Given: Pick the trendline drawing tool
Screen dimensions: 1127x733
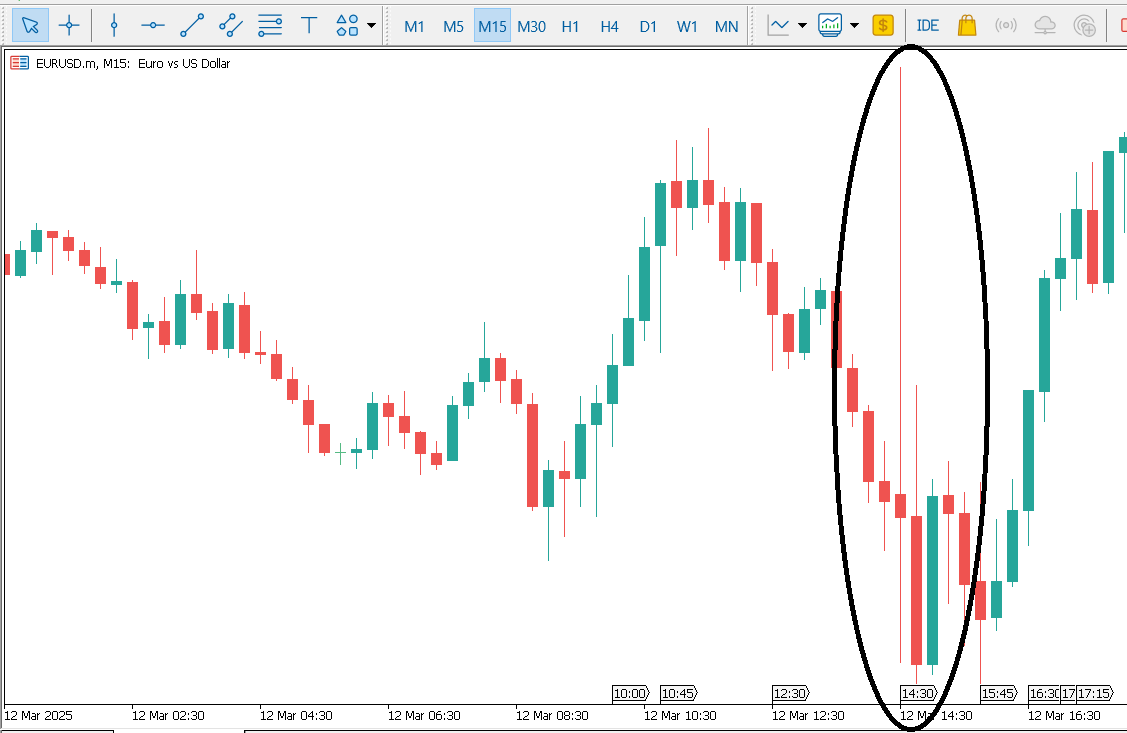Looking at the screenshot, I should click(x=192, y=25).
